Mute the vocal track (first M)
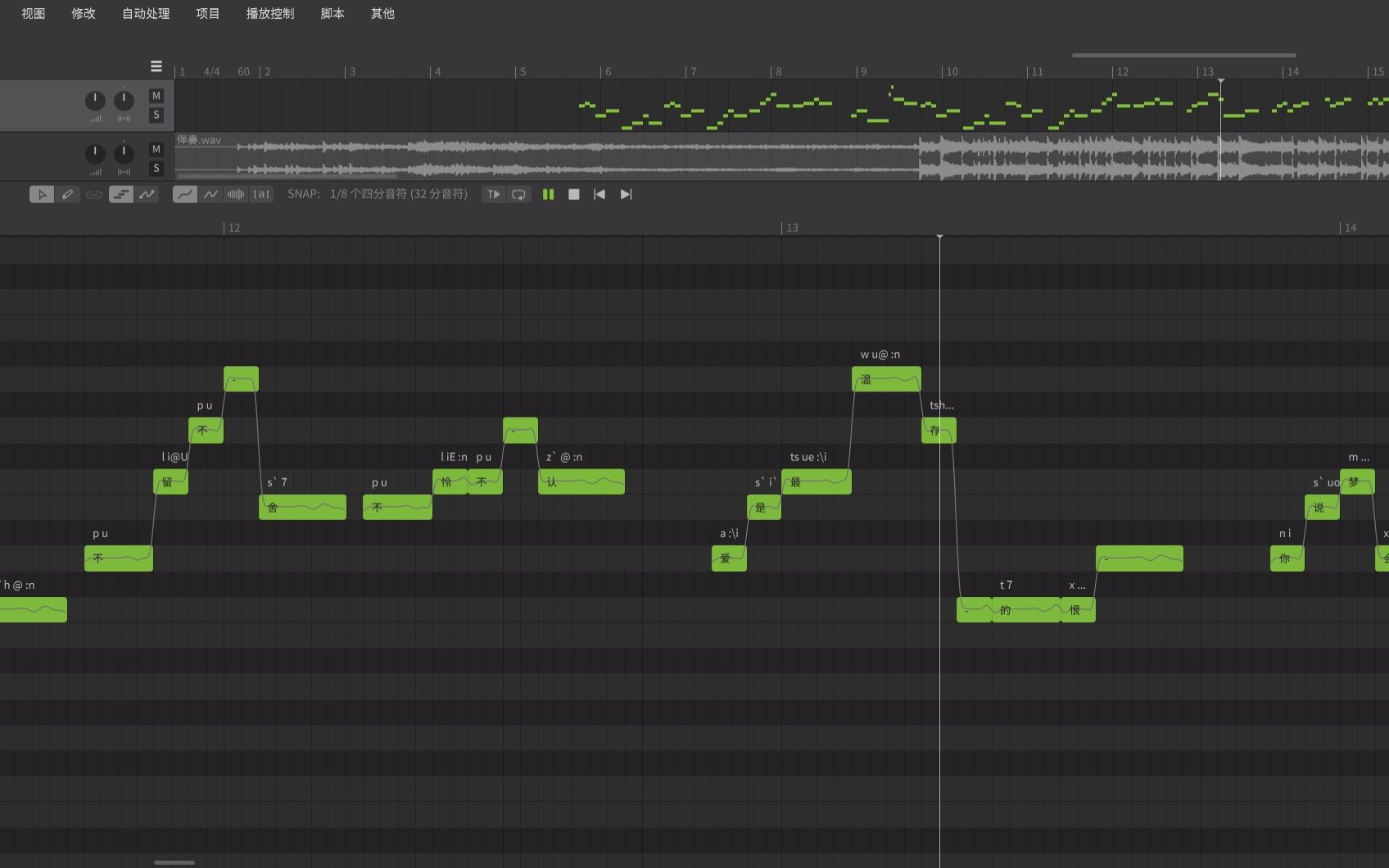This screenshot has height=868, width=1389. point(156,96)
